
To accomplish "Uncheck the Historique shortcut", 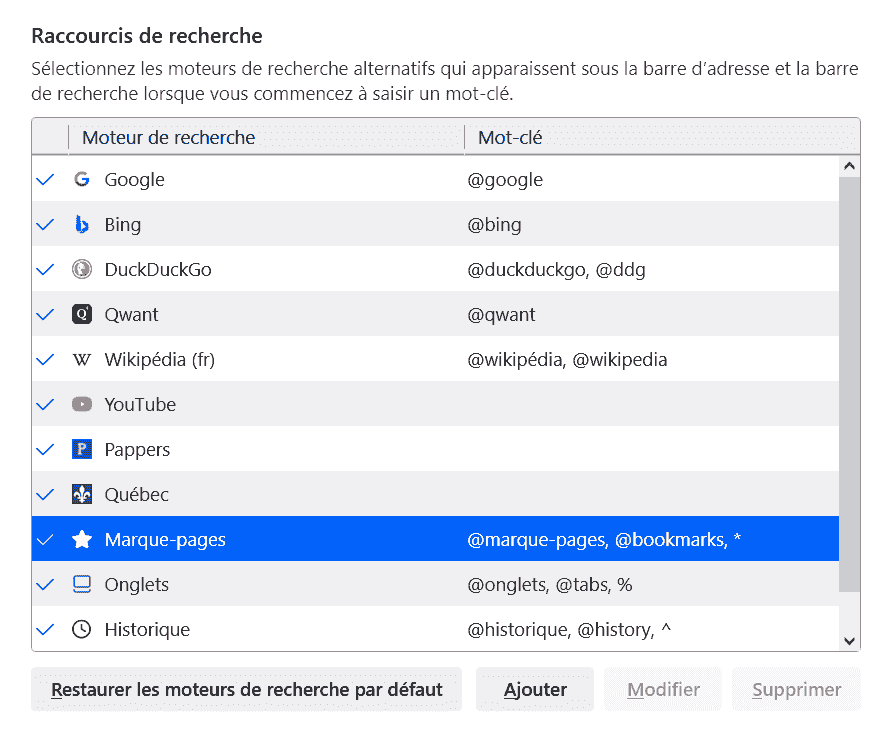I will [x=45, y=629].
